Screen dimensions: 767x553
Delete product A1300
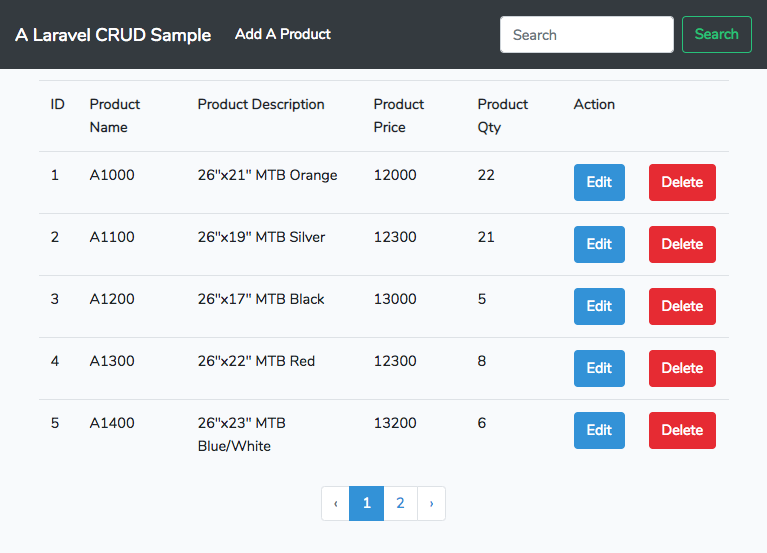[x=682, y=368]
